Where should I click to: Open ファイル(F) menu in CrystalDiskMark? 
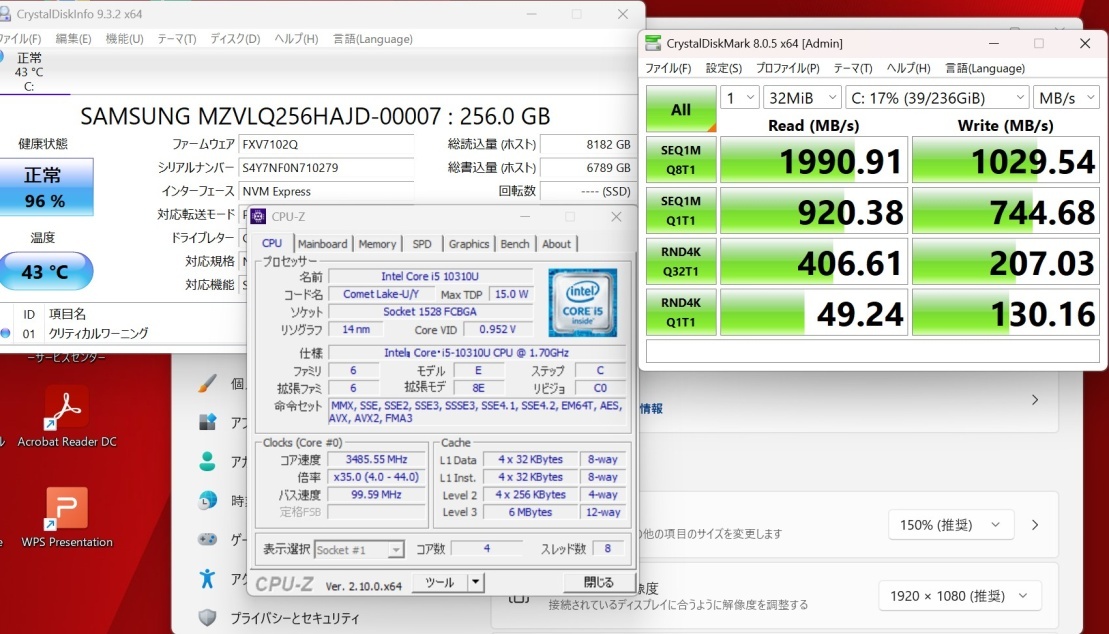pyautogui.click(x=668, y=69)
